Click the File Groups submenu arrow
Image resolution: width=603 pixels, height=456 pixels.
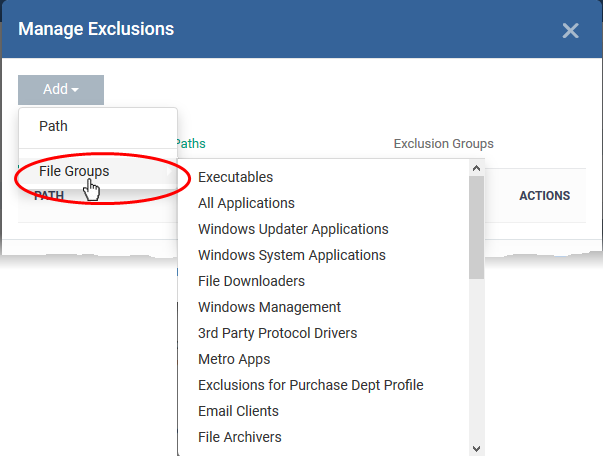(x=169, y=171)
